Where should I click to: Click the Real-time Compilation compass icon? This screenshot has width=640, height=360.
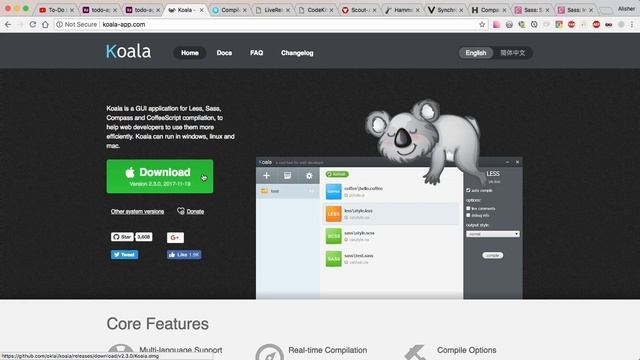click(269, 353)
